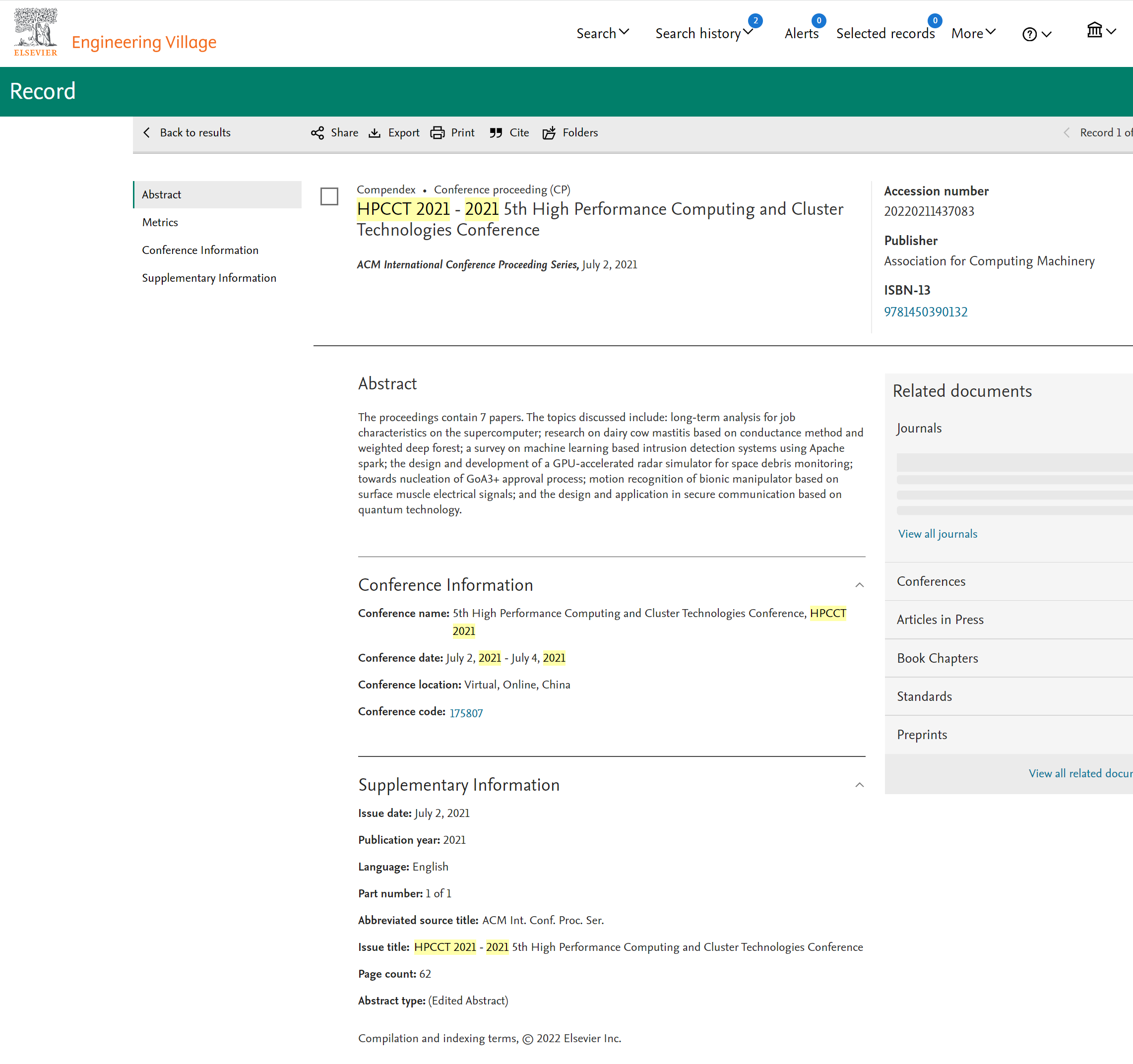Collapse the Conference Information section
Image resolution: width=1133 pixels, height=1064 pixels.
(860, 585)
